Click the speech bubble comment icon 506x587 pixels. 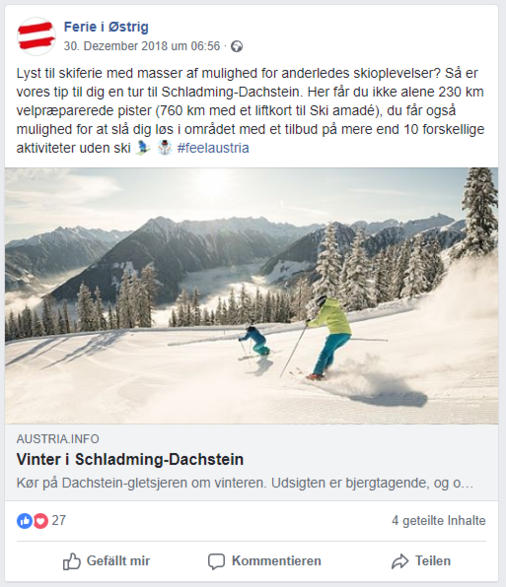pos(216,561)
